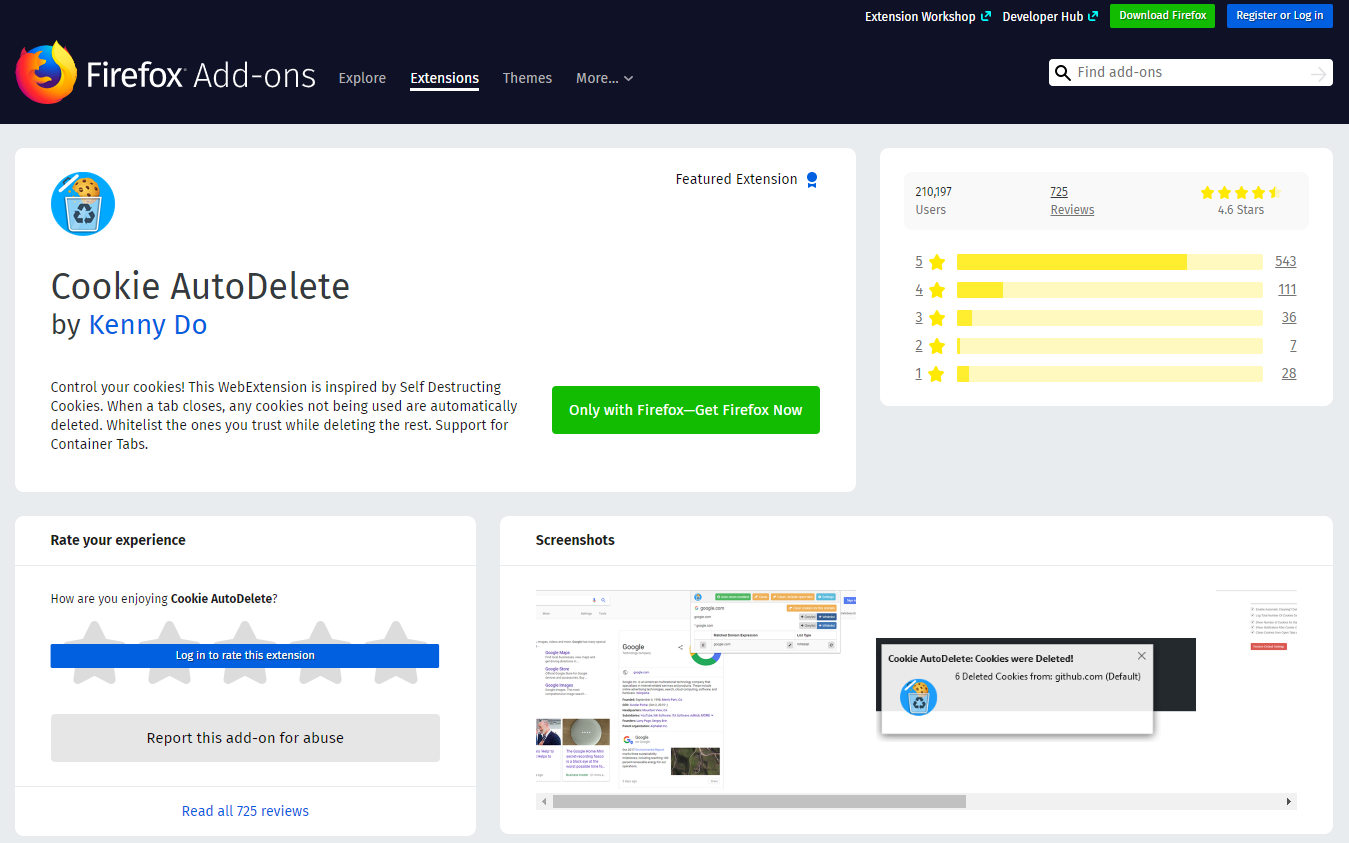Click the 5-star rating bar

(x=1110, y=262)
